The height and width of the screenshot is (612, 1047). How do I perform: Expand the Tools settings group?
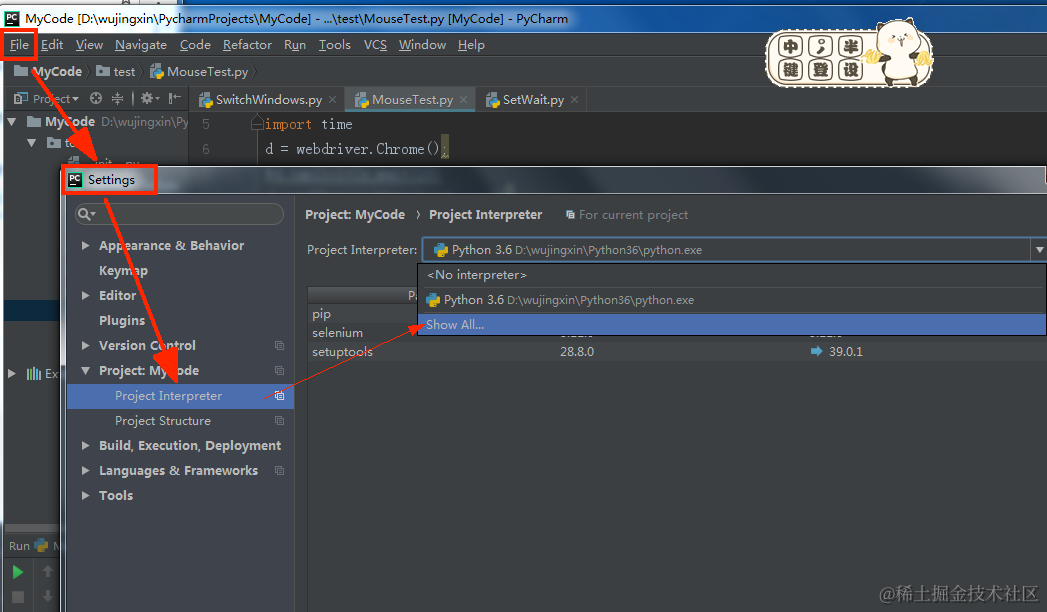tap(85, 496)
